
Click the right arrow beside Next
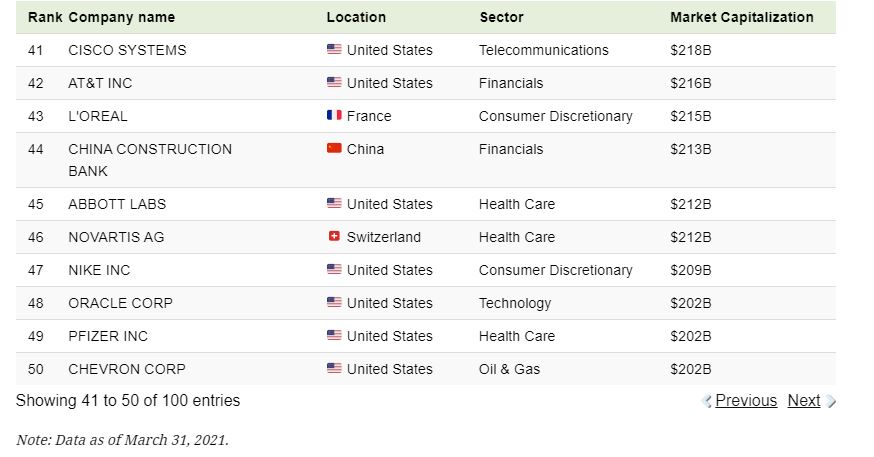click(831, 401)
